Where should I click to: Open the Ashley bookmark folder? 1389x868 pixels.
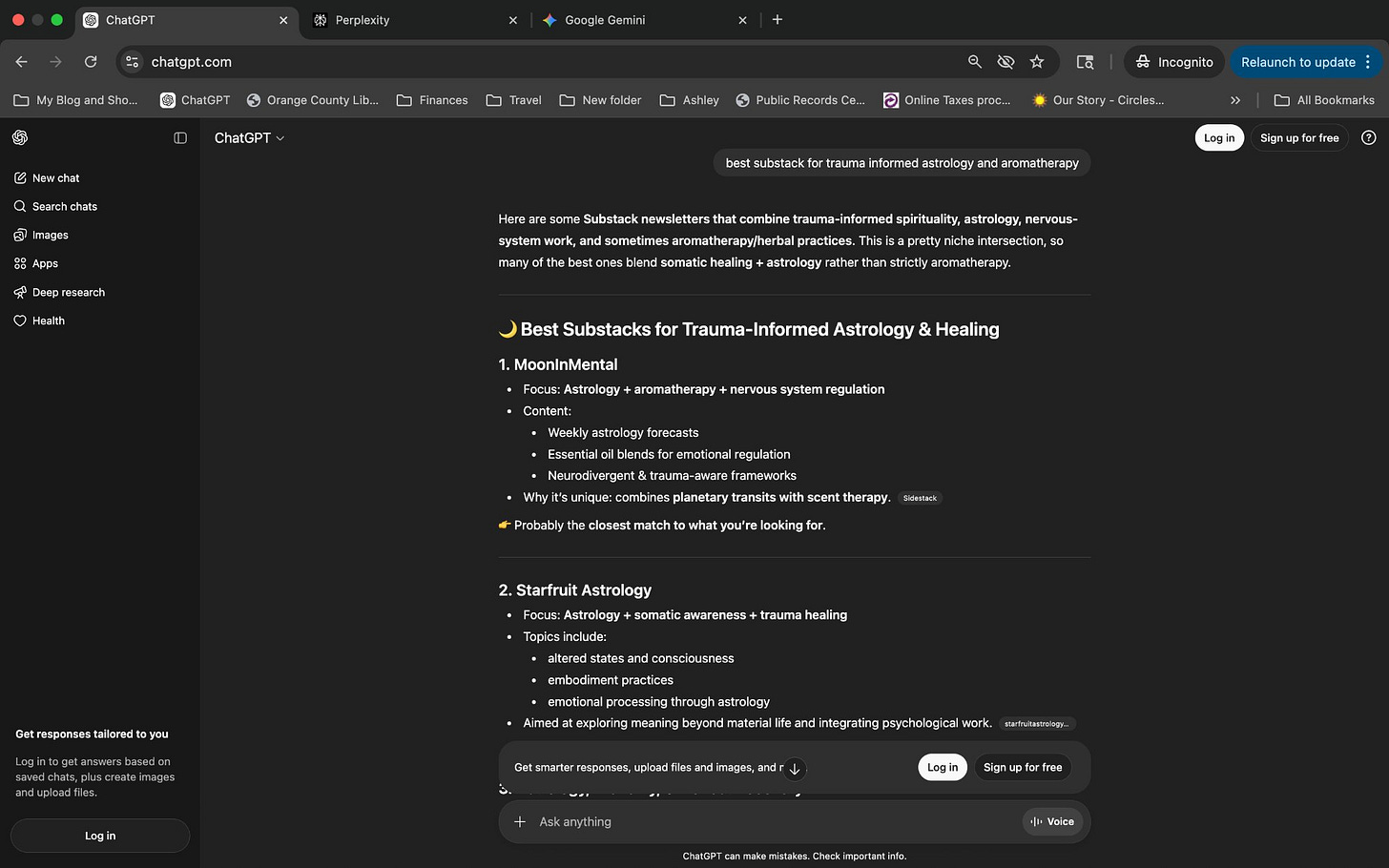689,100
